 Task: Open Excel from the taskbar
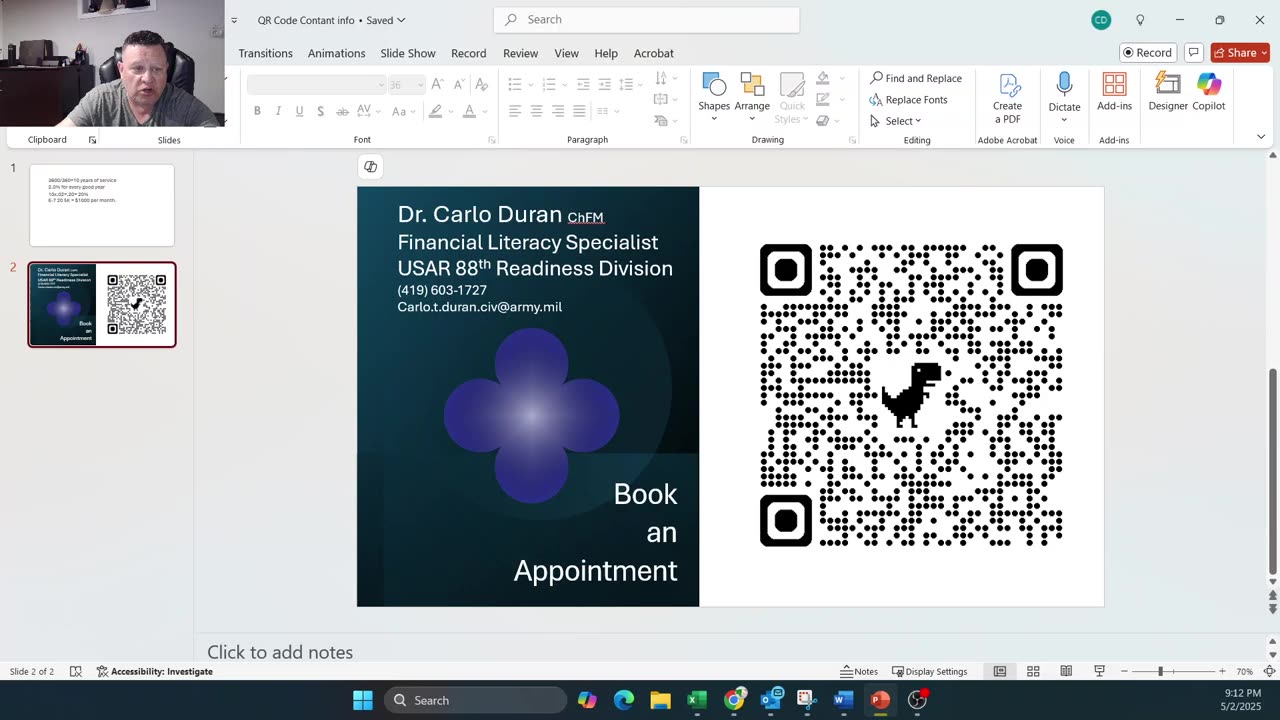pyautogui.click(x=697, y=700)
